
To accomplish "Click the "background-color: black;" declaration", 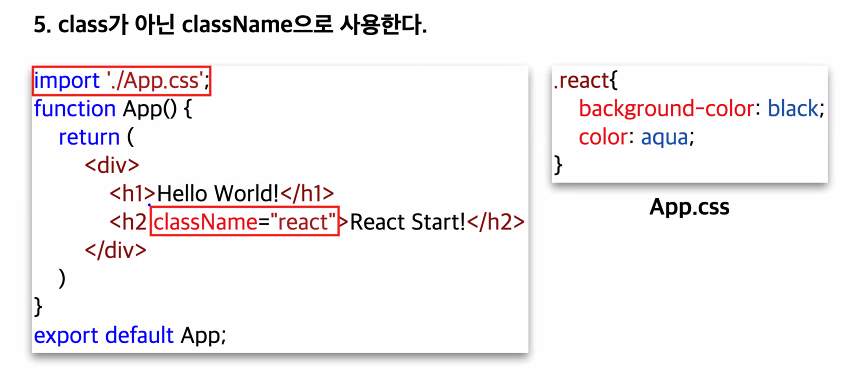I will (x=702, y=109).
